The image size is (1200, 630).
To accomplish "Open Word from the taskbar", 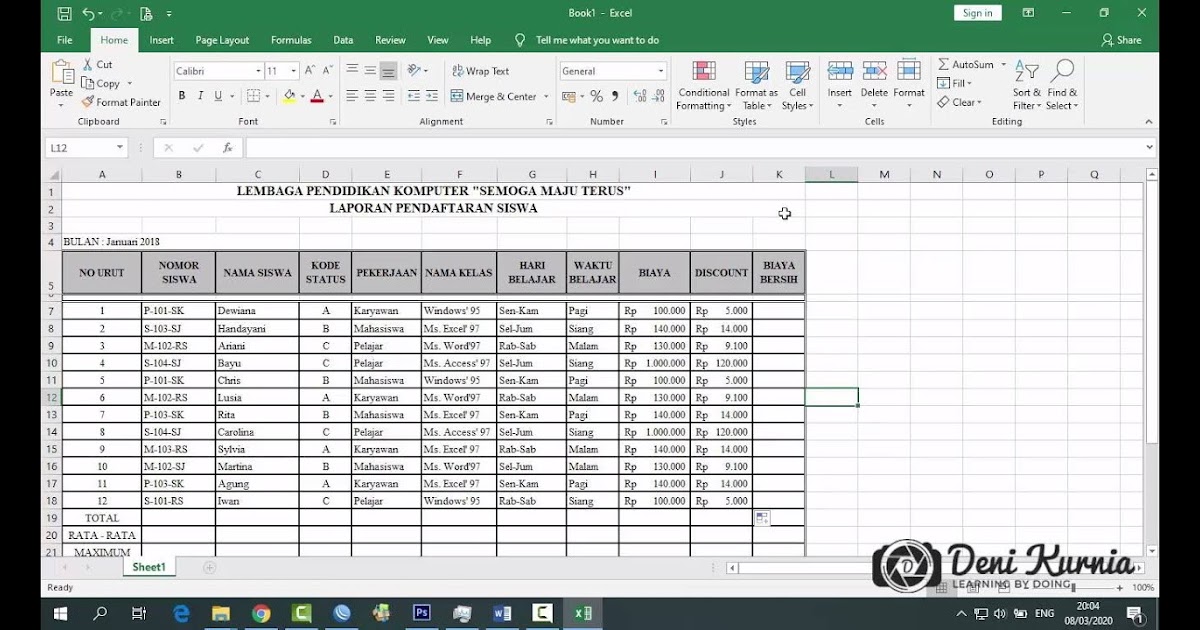I will click(502, 613).
